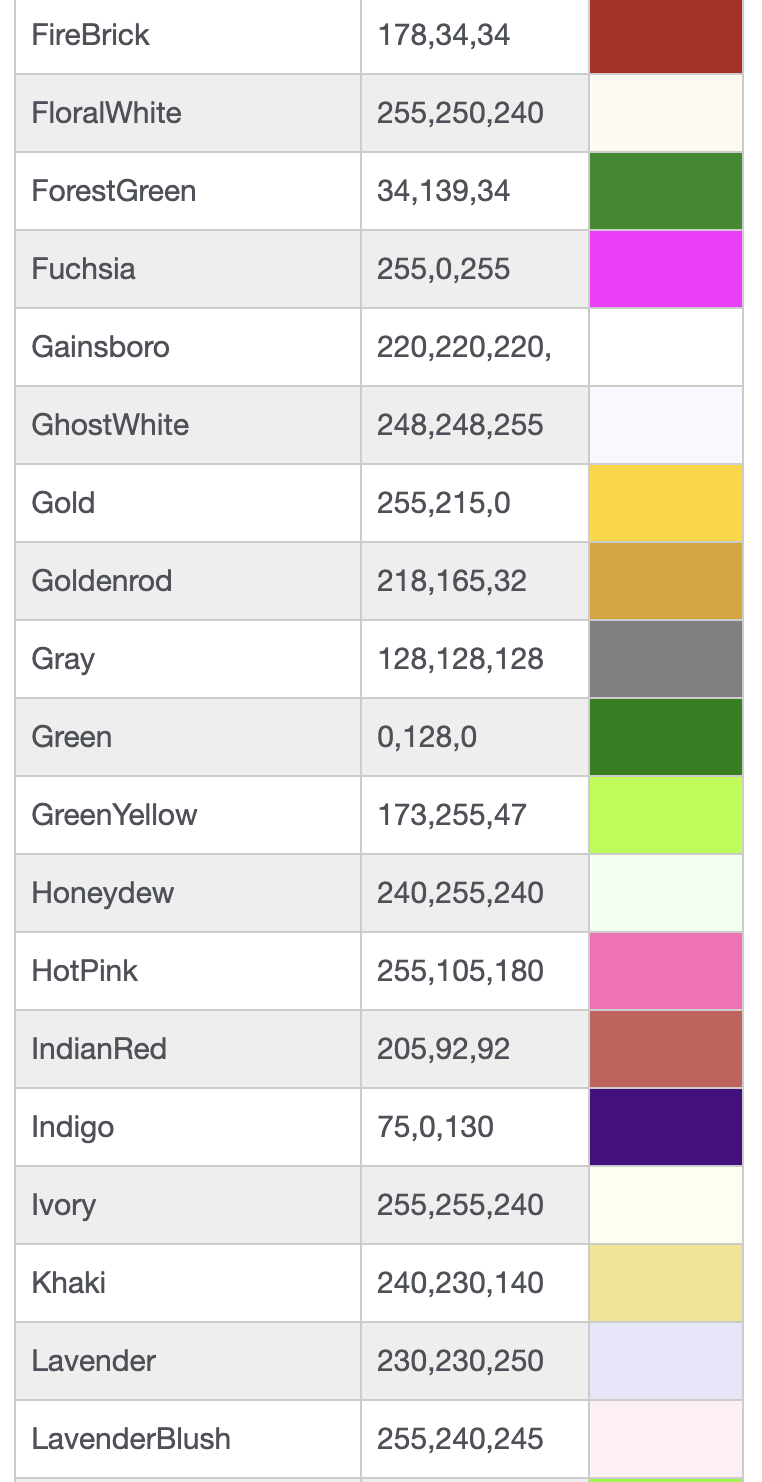762x1482 pixels.
Task: Click the Honeydew color name
Action: tap(103, 893)
